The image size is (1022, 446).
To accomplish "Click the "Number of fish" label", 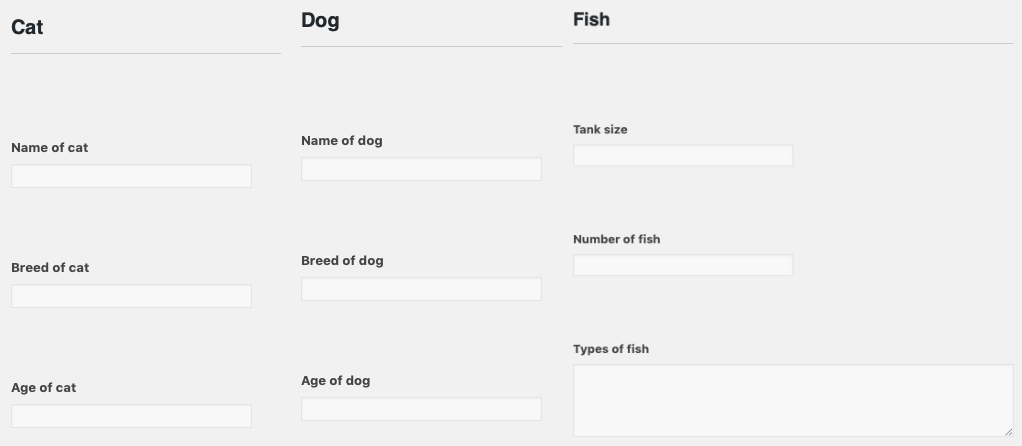I will [x=616, y=240].
